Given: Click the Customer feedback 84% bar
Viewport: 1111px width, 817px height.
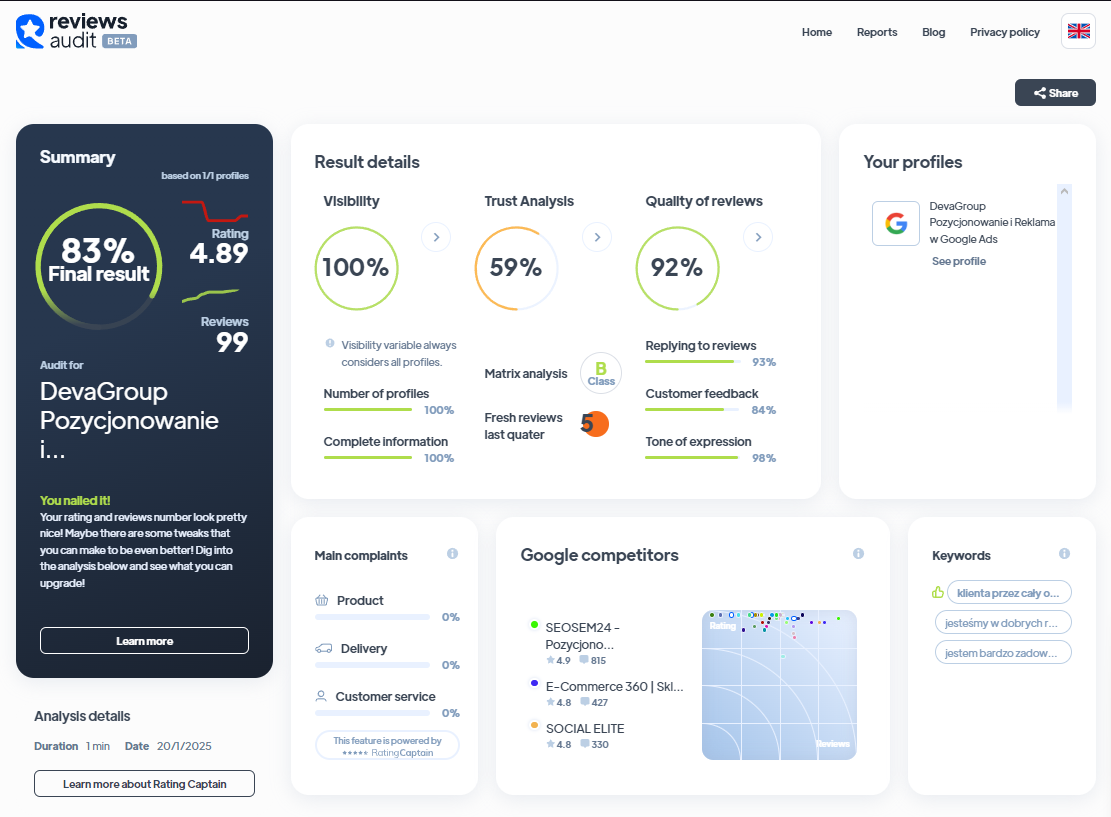Looking at the screenshot, I should 694,410.
